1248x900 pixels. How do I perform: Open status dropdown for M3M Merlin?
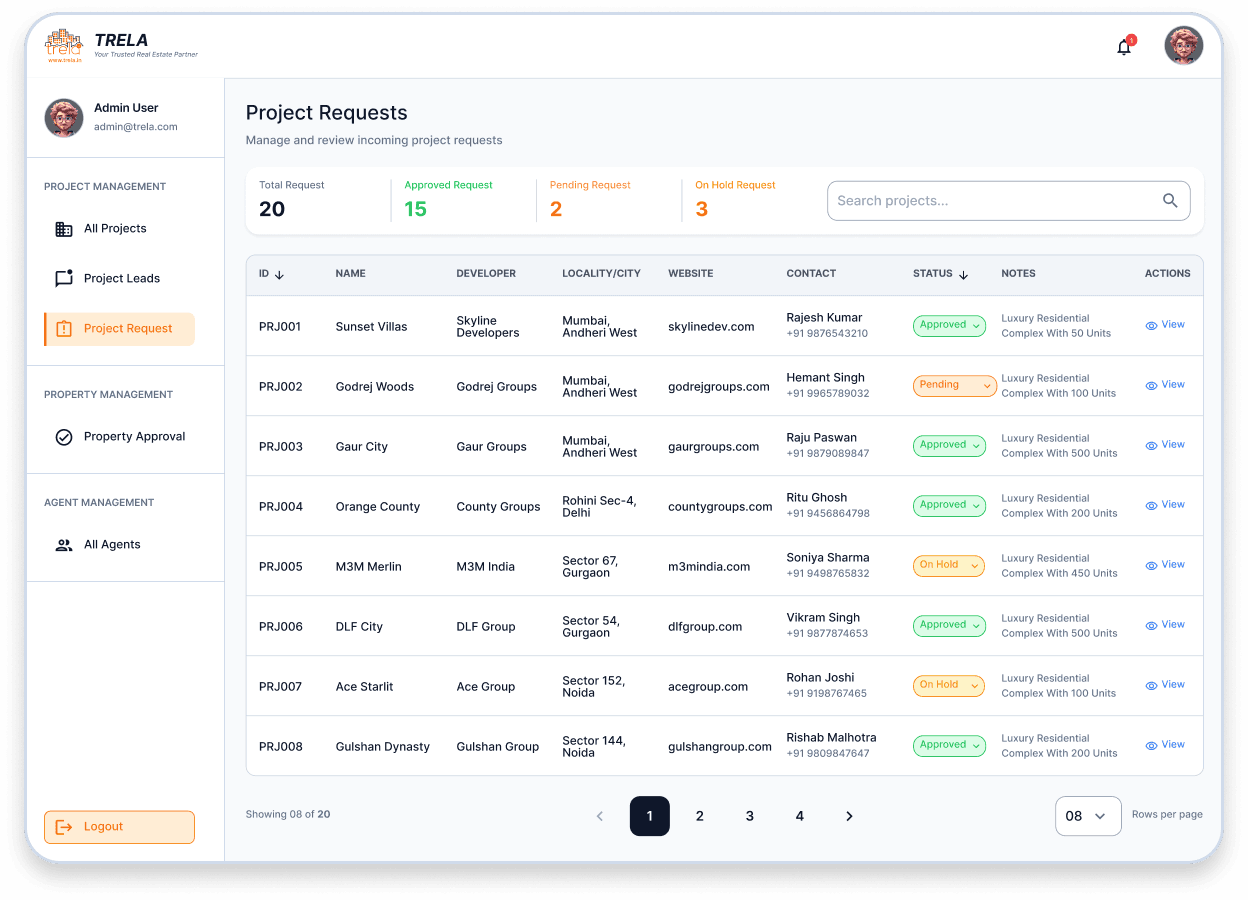(948, 565)
